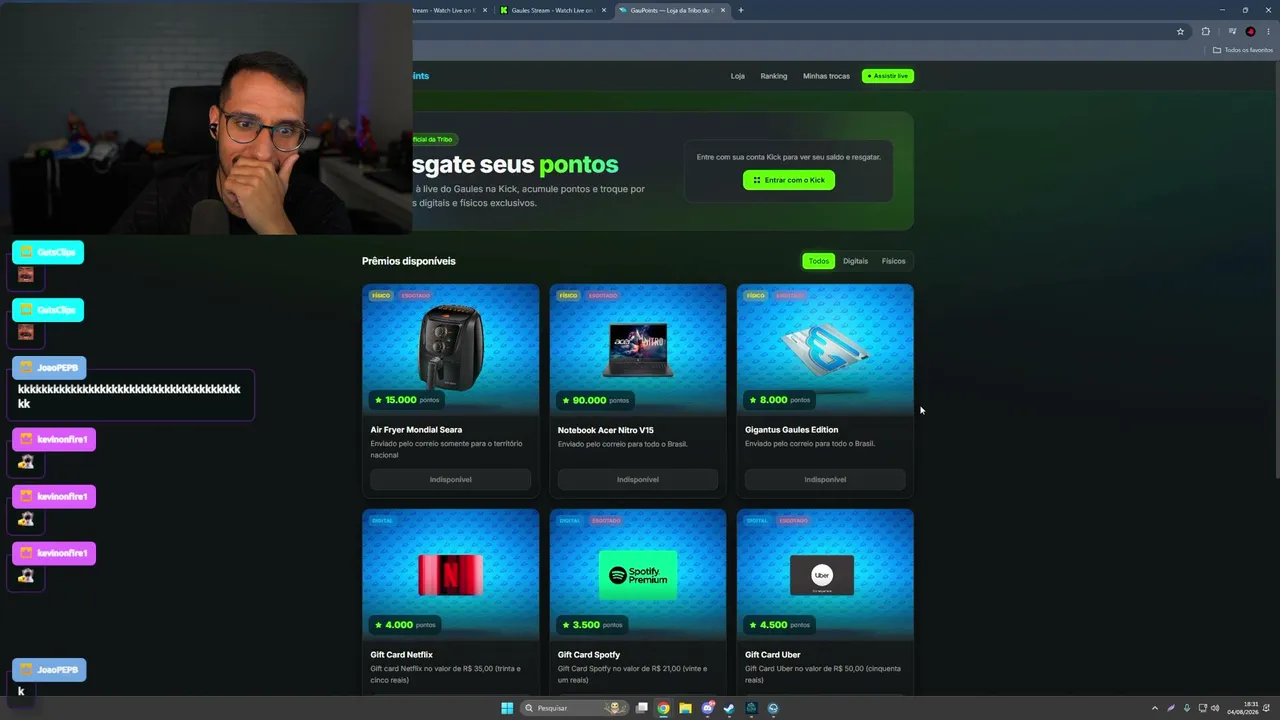The image size is (1280, 720).
Task: Click the 4.000 pontos price badge
Action: click(405, 625)
